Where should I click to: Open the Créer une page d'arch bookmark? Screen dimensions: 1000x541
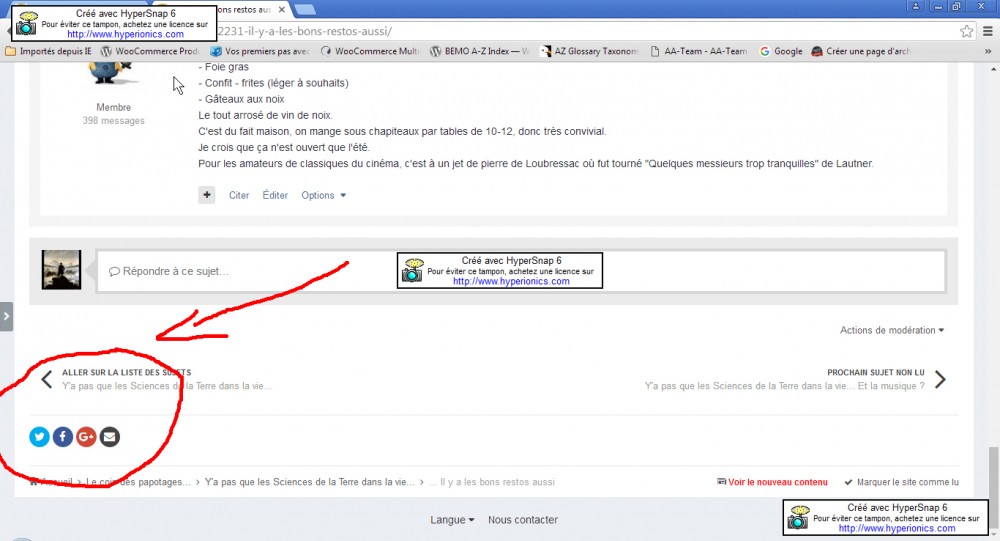[x=861, y=51]
